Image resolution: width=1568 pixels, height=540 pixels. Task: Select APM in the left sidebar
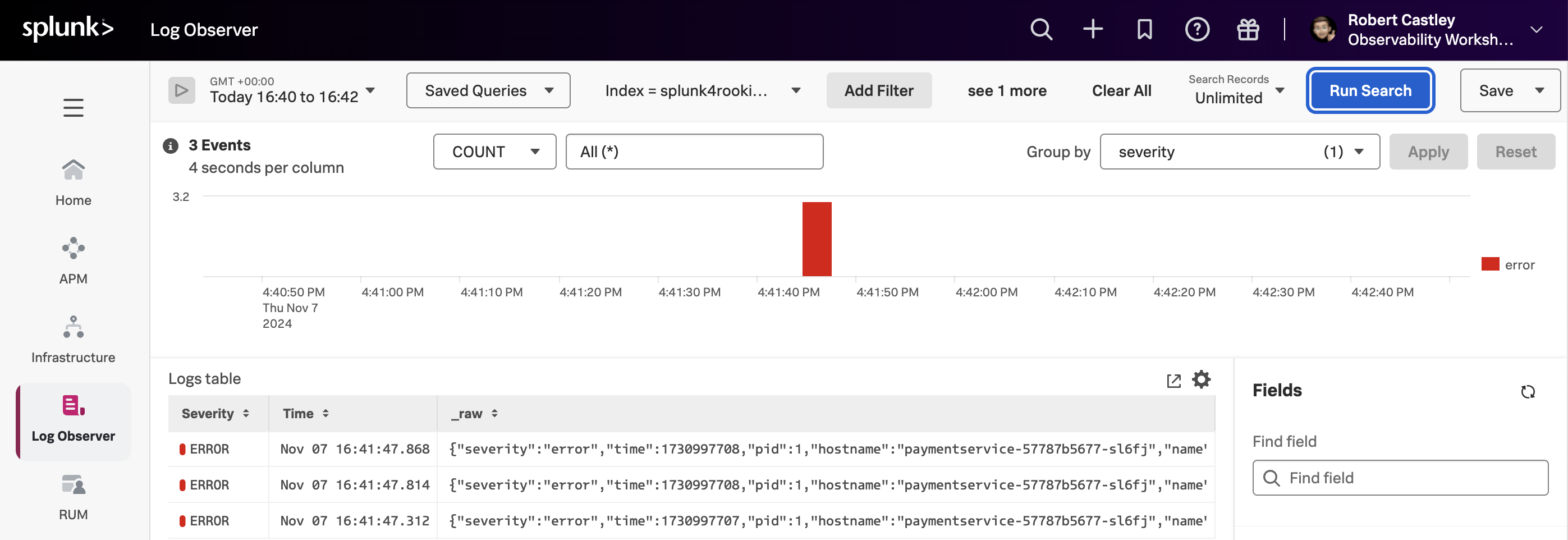coord(73,260)
